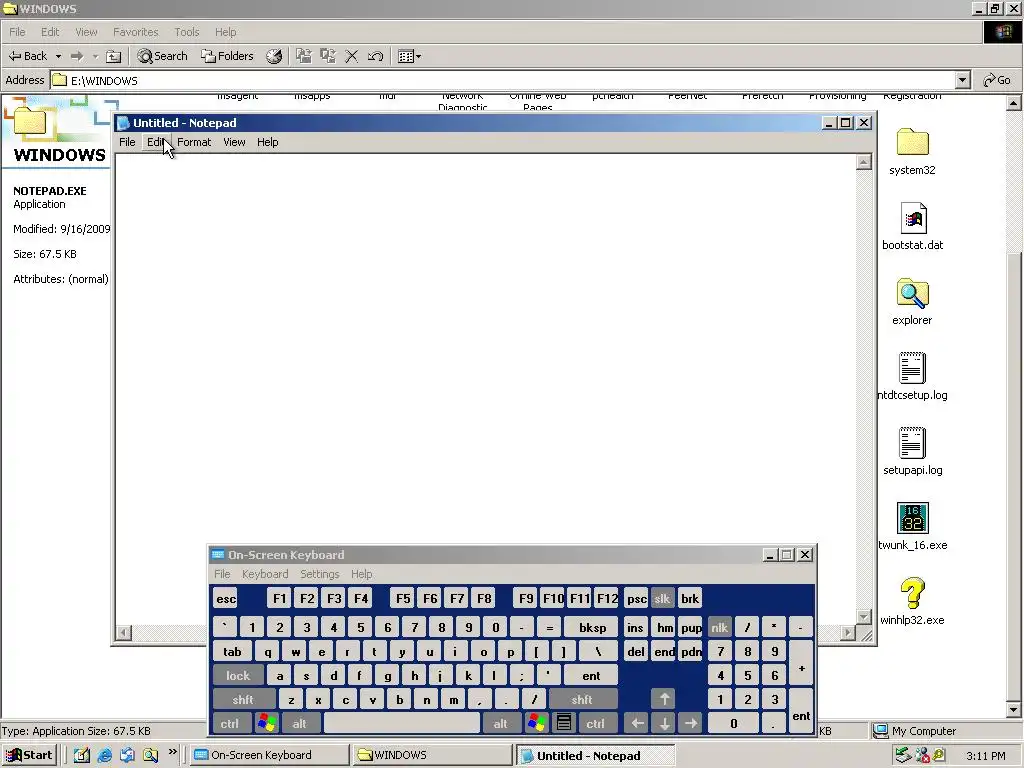Toggle the right alt key
This screenshot has width=1024, height=768.
(501, 723)
